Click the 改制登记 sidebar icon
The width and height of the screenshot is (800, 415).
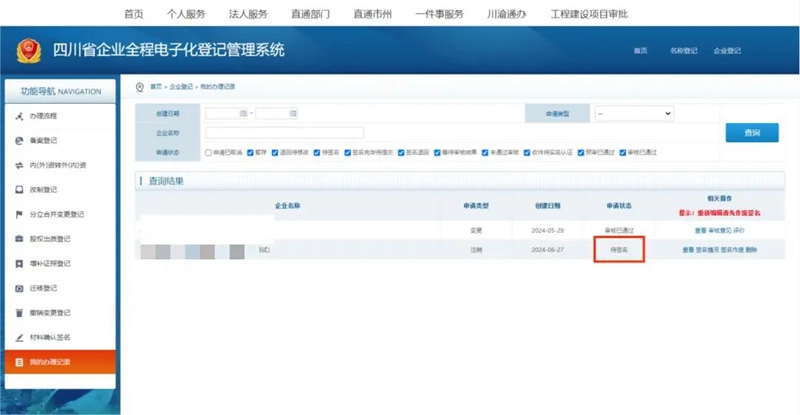click(x=19, y=190)
